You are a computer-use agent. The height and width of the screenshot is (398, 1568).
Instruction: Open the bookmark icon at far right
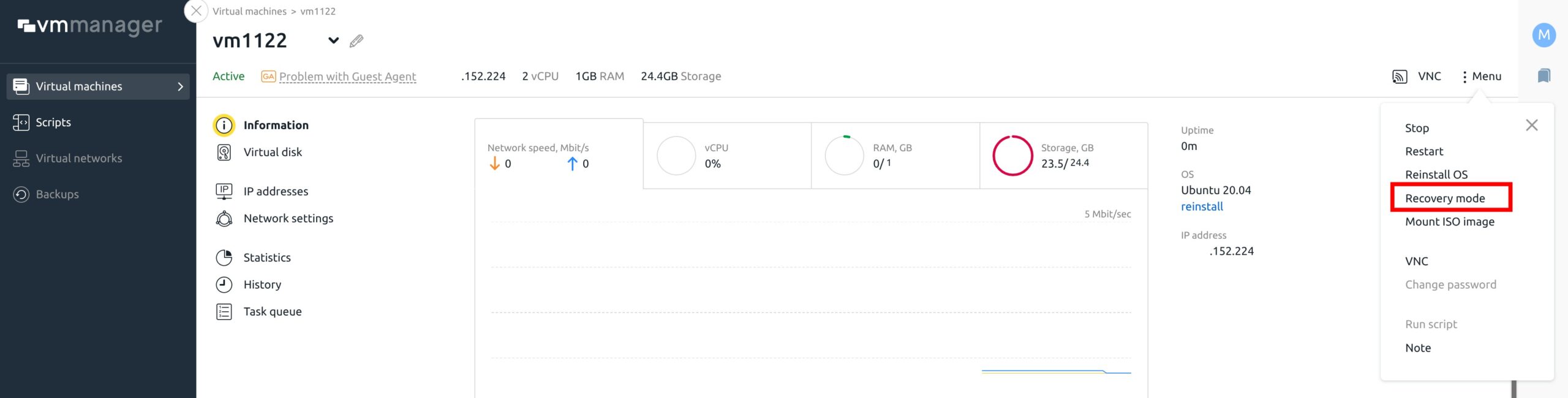coord(1544,76)
